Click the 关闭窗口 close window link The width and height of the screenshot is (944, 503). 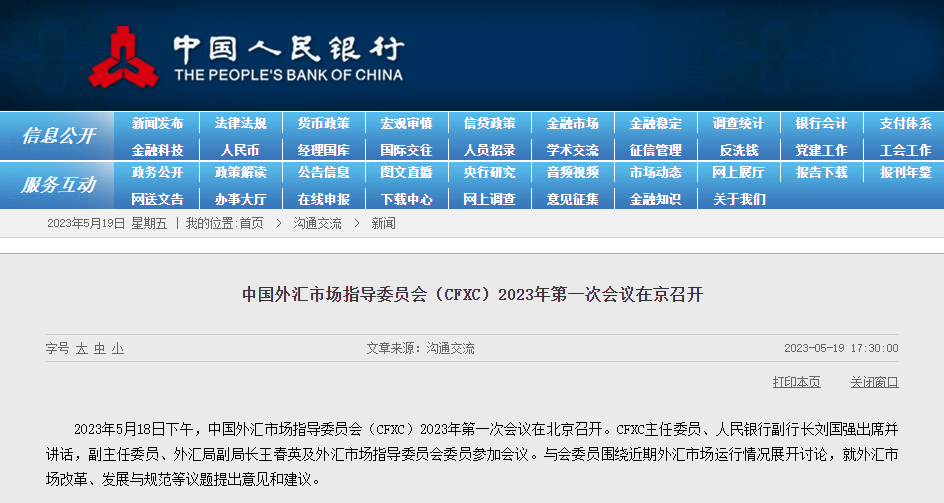point(874,382)
